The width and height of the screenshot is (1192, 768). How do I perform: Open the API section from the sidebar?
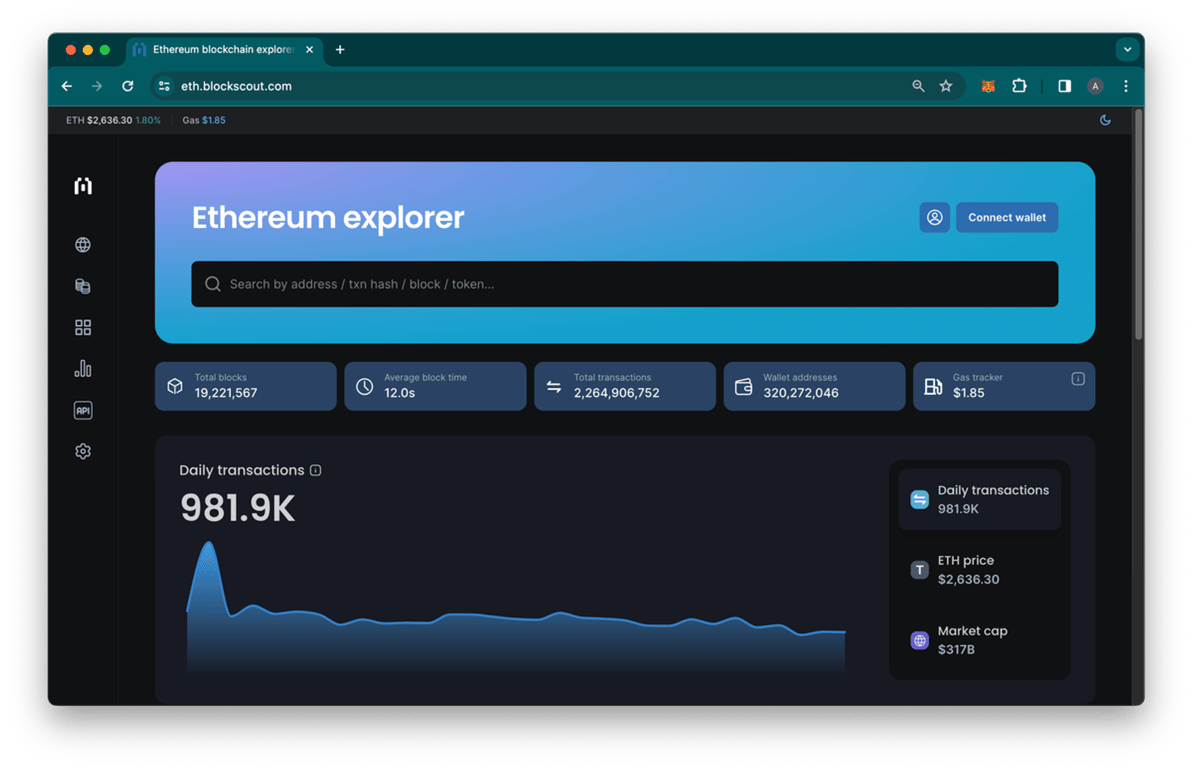coord(83,410)
